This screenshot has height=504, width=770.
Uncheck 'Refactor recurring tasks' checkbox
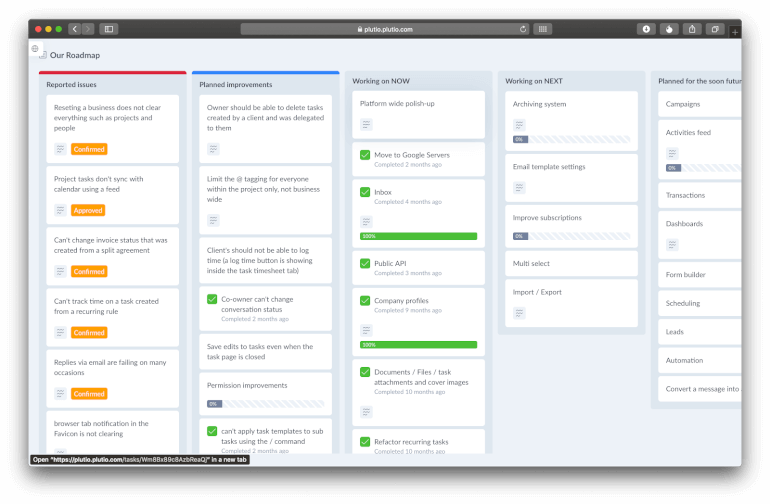click(365, 442)
